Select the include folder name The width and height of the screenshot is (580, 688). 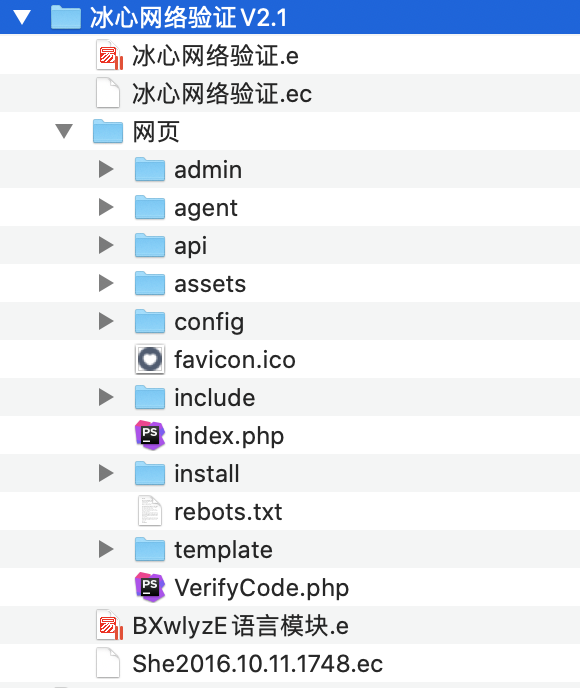[215, 398]
